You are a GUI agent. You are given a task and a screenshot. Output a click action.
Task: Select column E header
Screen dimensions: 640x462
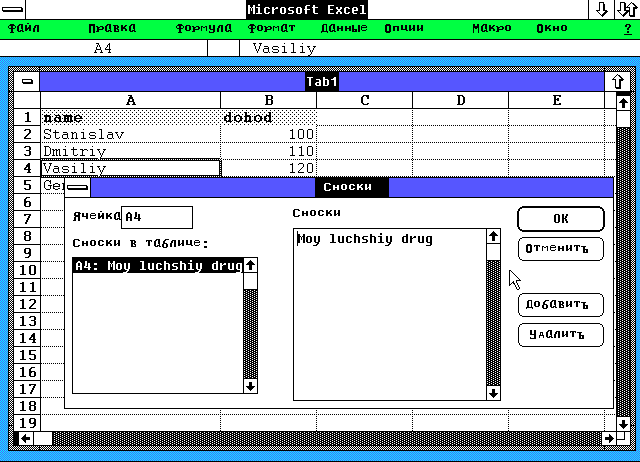(x=556, y=100)
